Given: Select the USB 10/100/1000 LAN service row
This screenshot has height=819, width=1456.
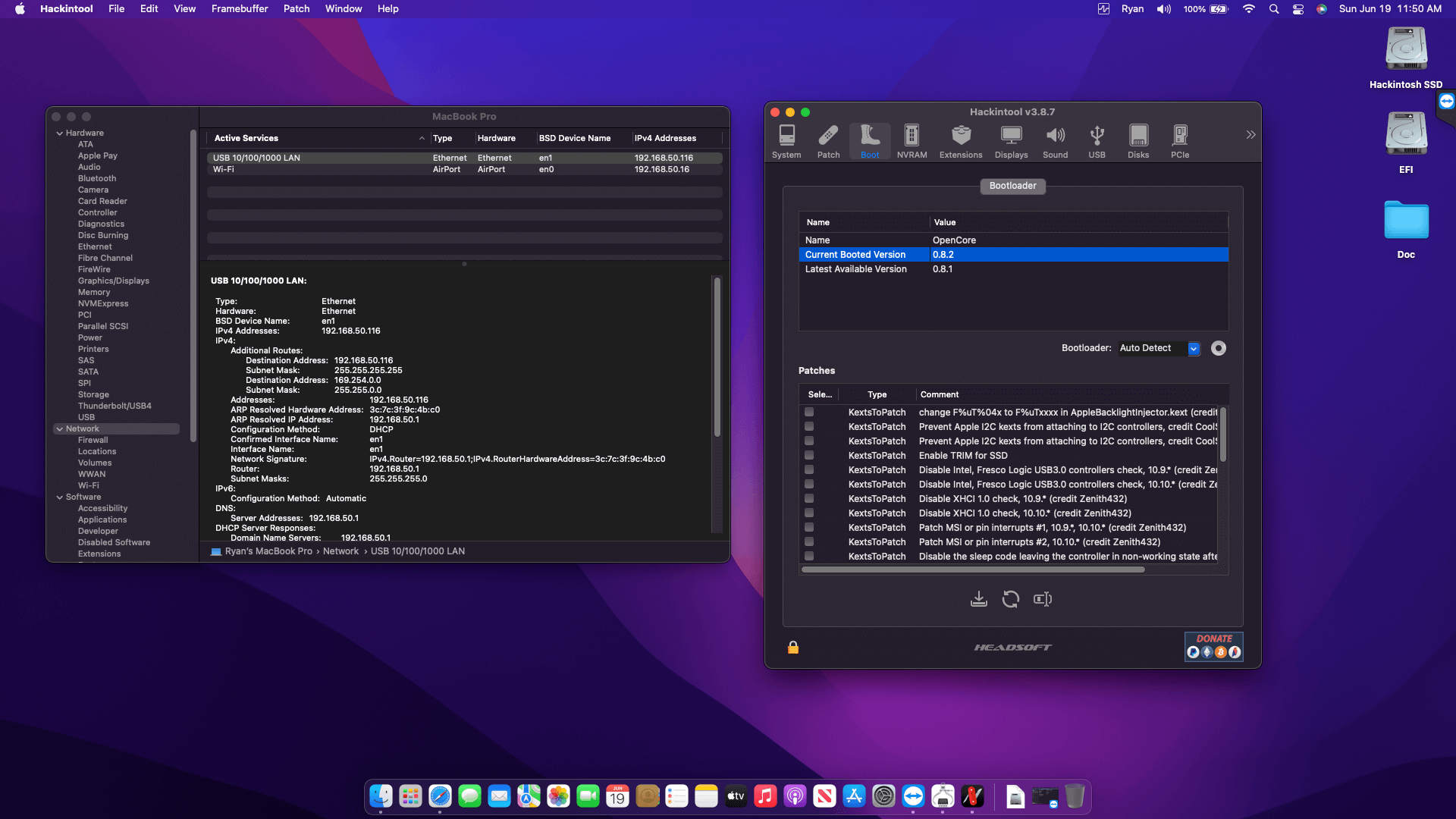Looking at the screenshot, I should (x=464, y=158).
